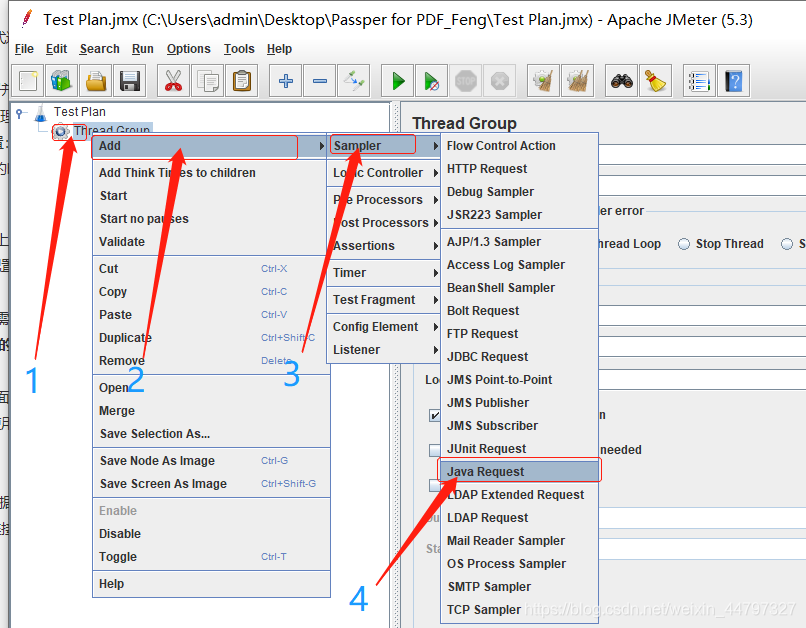806x628 pixels.
Task: Click the Copy toolbar icon
Action: click(x=208, y=81)
